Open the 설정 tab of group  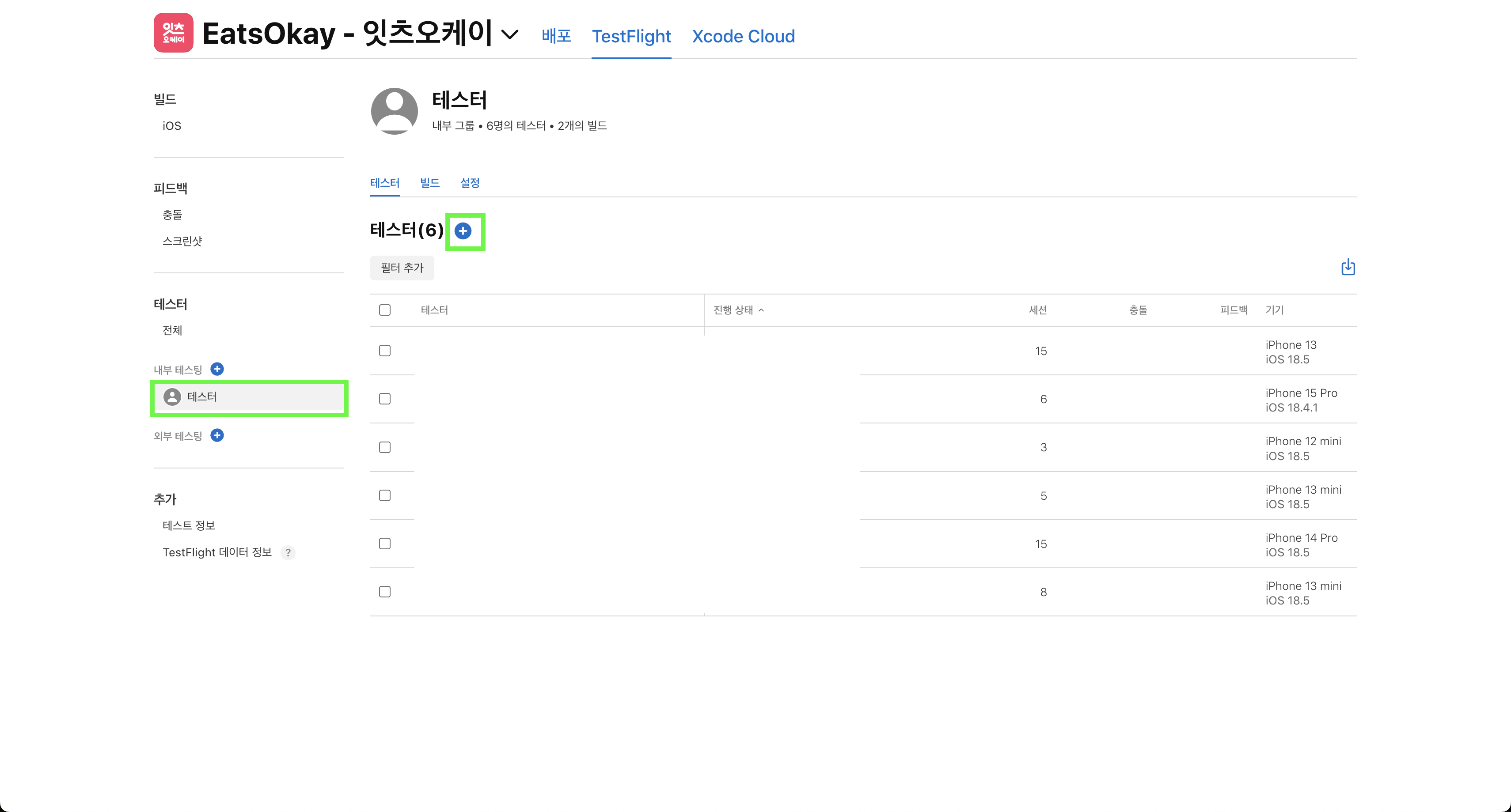(469, 183)
